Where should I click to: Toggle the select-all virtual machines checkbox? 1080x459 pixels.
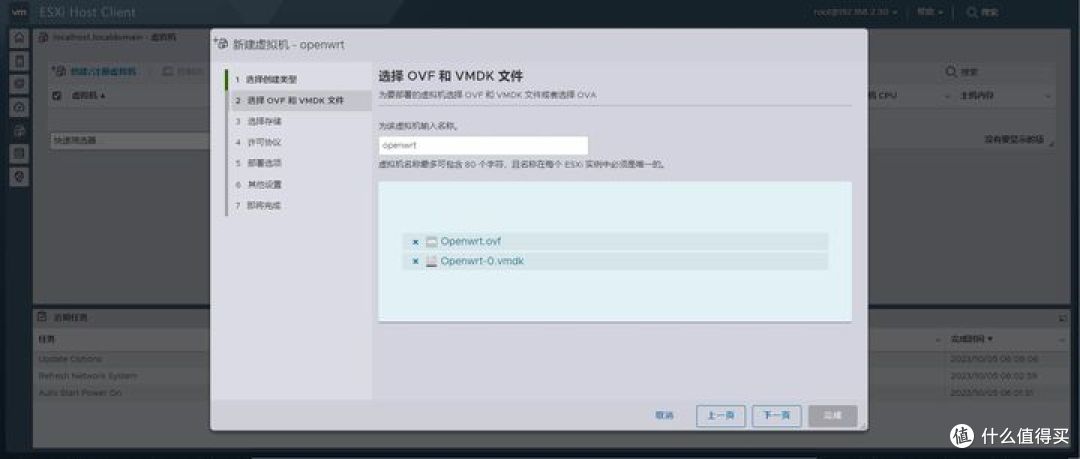point(57,96)
